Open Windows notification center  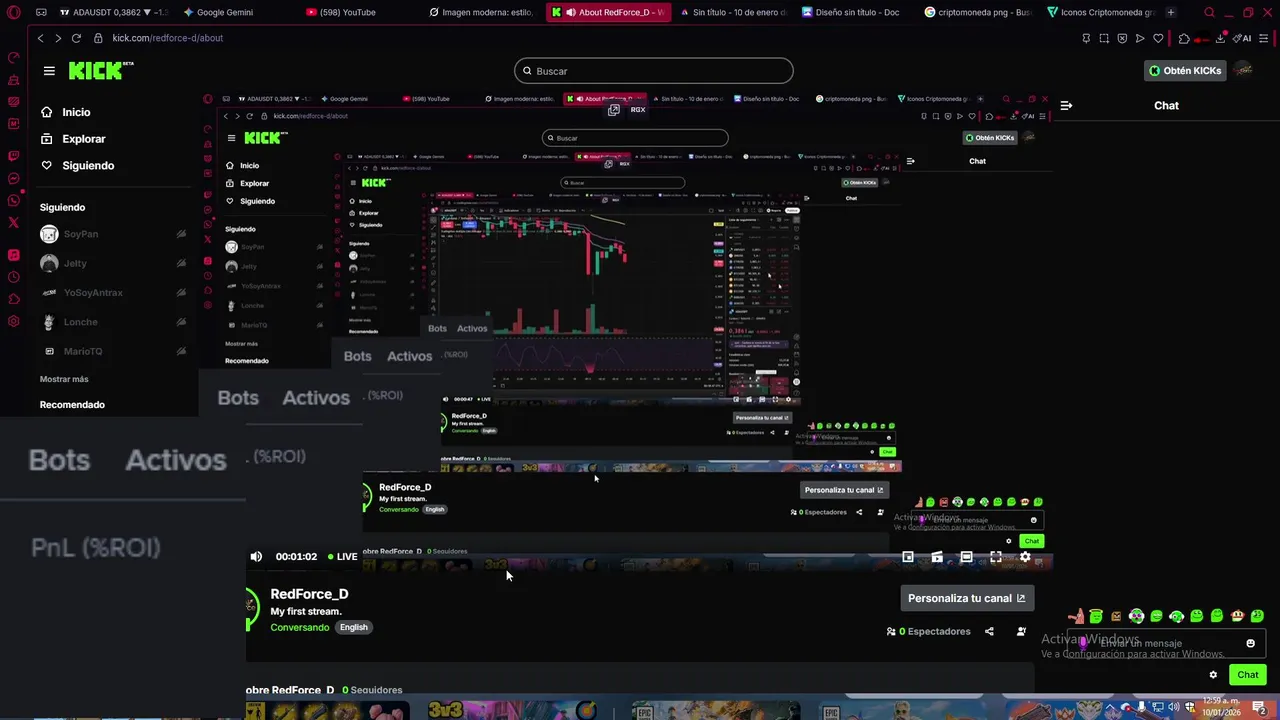[1259, 708]
